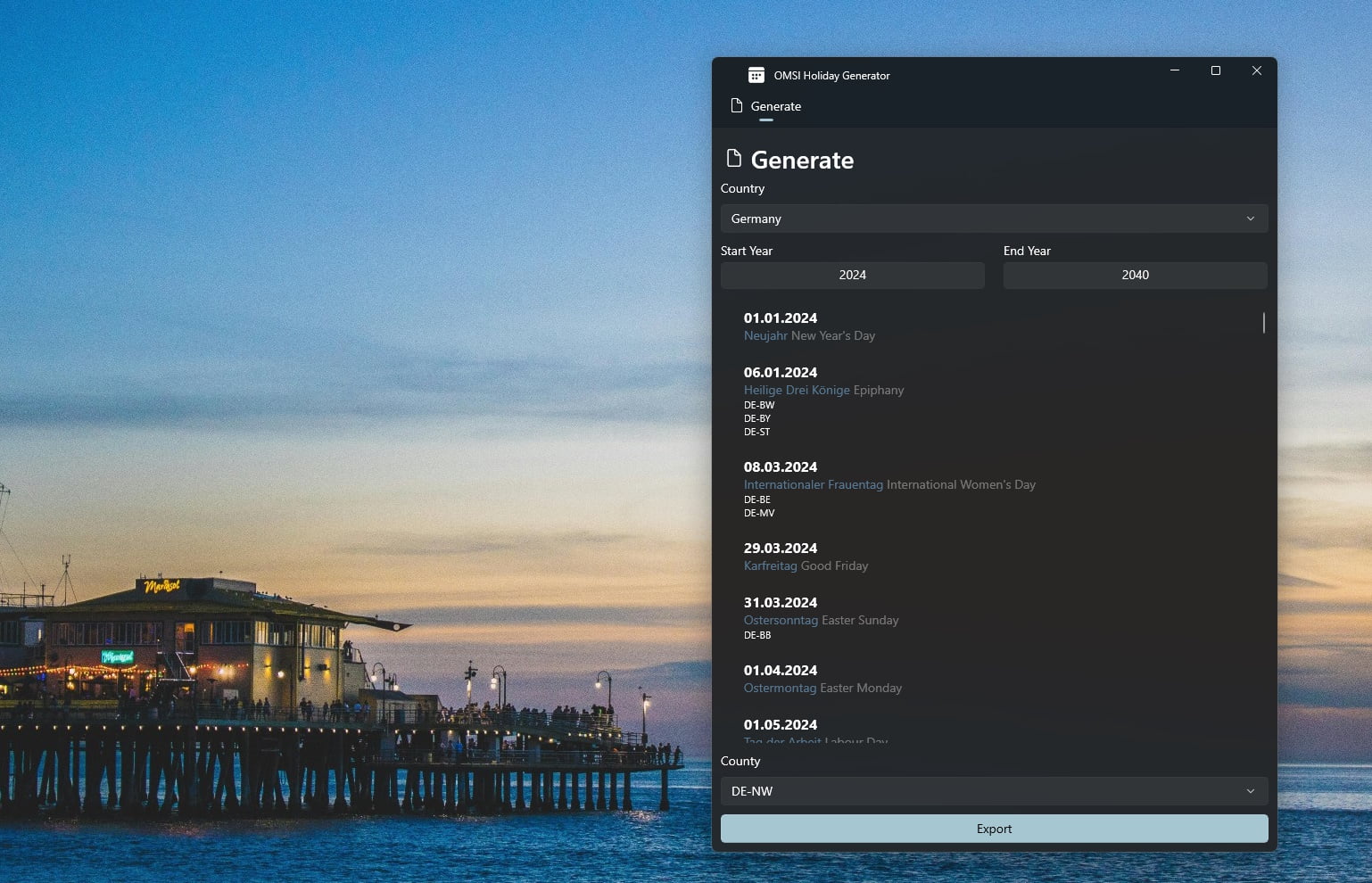Maximize the OMSI Holiday Generator window
The image size is (1372, 883).
1215,70
